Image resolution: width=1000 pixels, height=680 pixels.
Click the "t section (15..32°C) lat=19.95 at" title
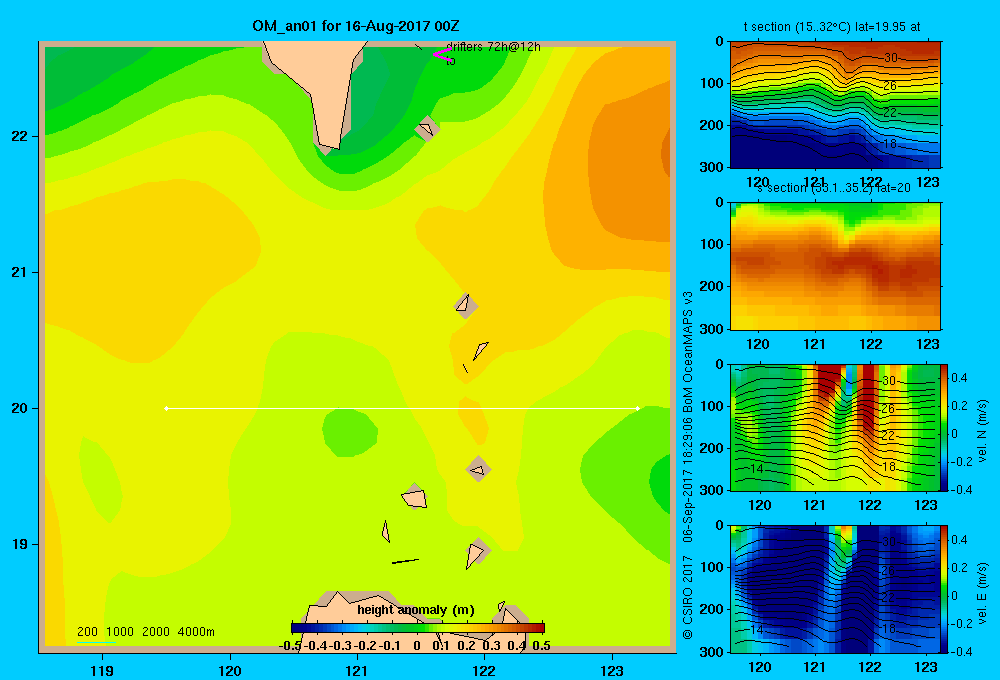pyautogui.click(x=832, y=27)
